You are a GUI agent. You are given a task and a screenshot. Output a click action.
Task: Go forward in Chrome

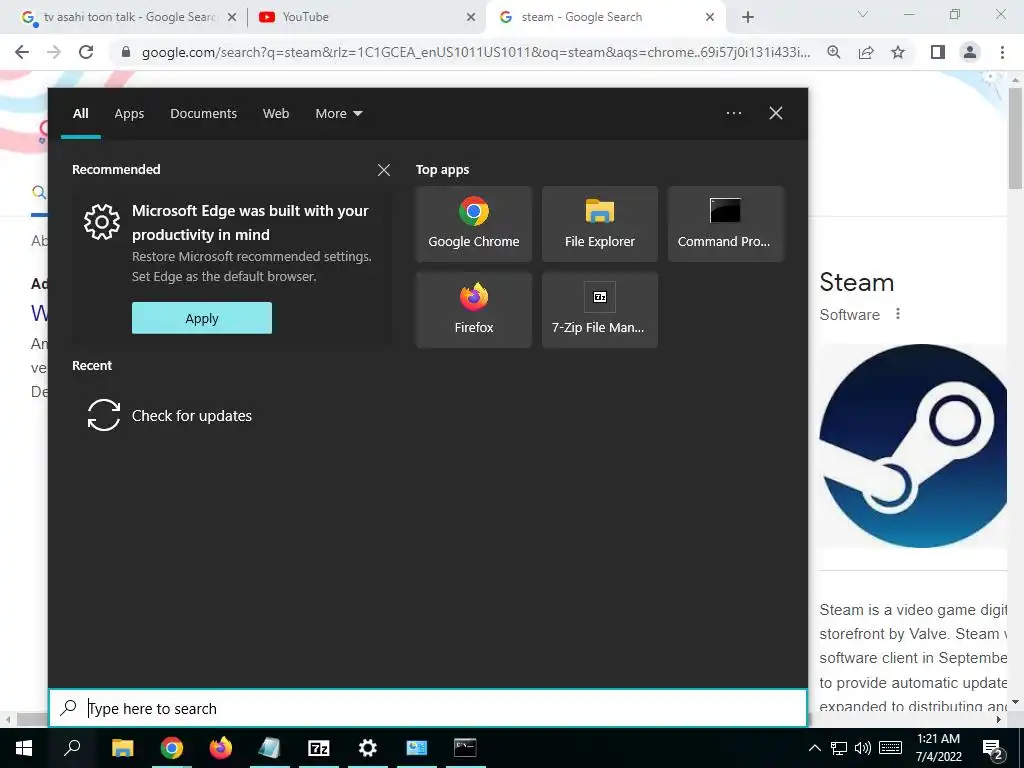point(54,52)
